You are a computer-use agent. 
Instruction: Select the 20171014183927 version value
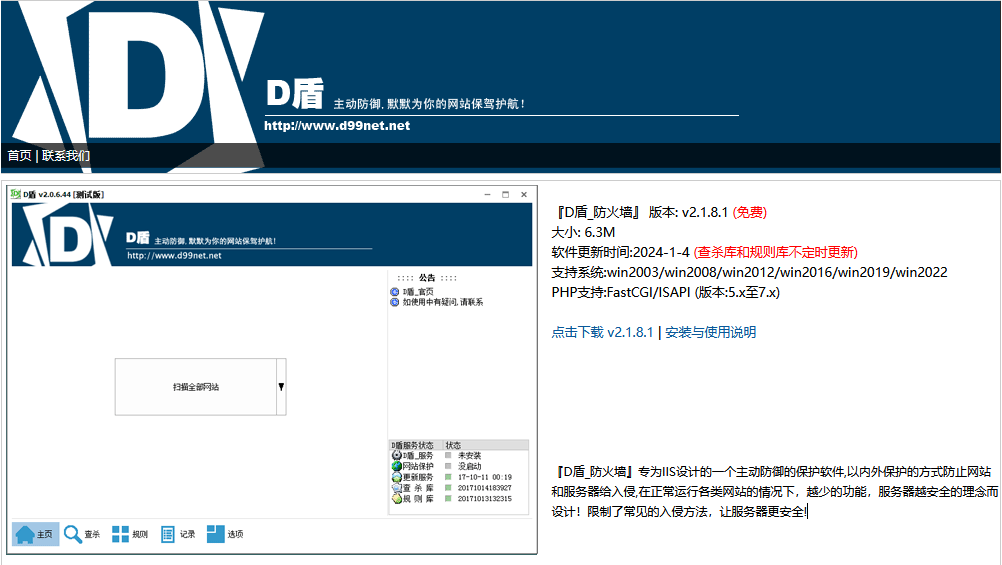click(484, 488)
